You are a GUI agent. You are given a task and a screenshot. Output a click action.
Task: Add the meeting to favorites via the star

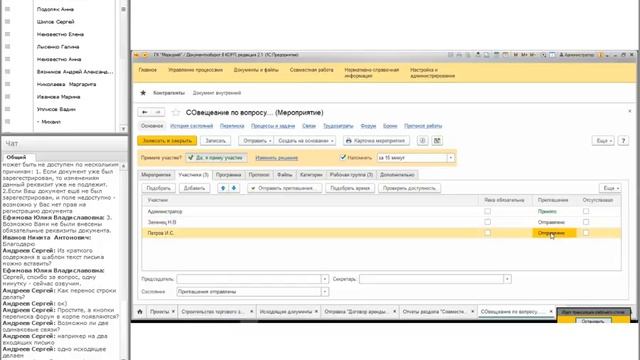tap(176, 112)
